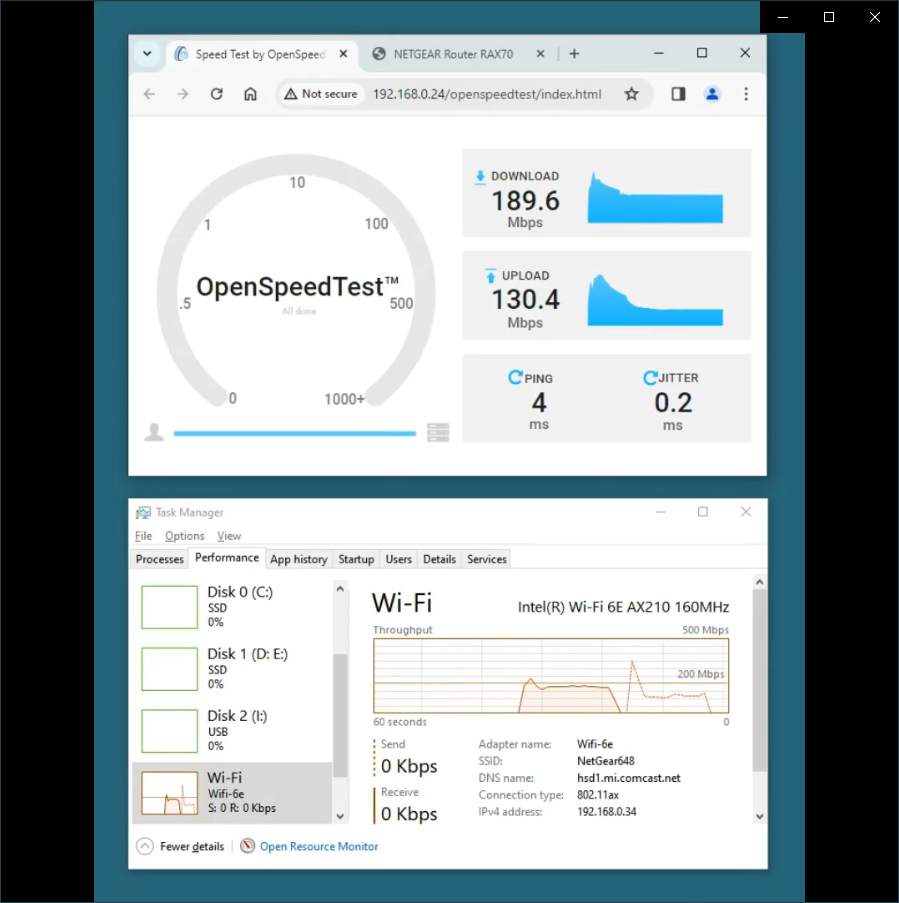Screen dimensions: 899x903
Task: Select Disk 2 (I:) USB in sidebar
Action: point(232,730)
